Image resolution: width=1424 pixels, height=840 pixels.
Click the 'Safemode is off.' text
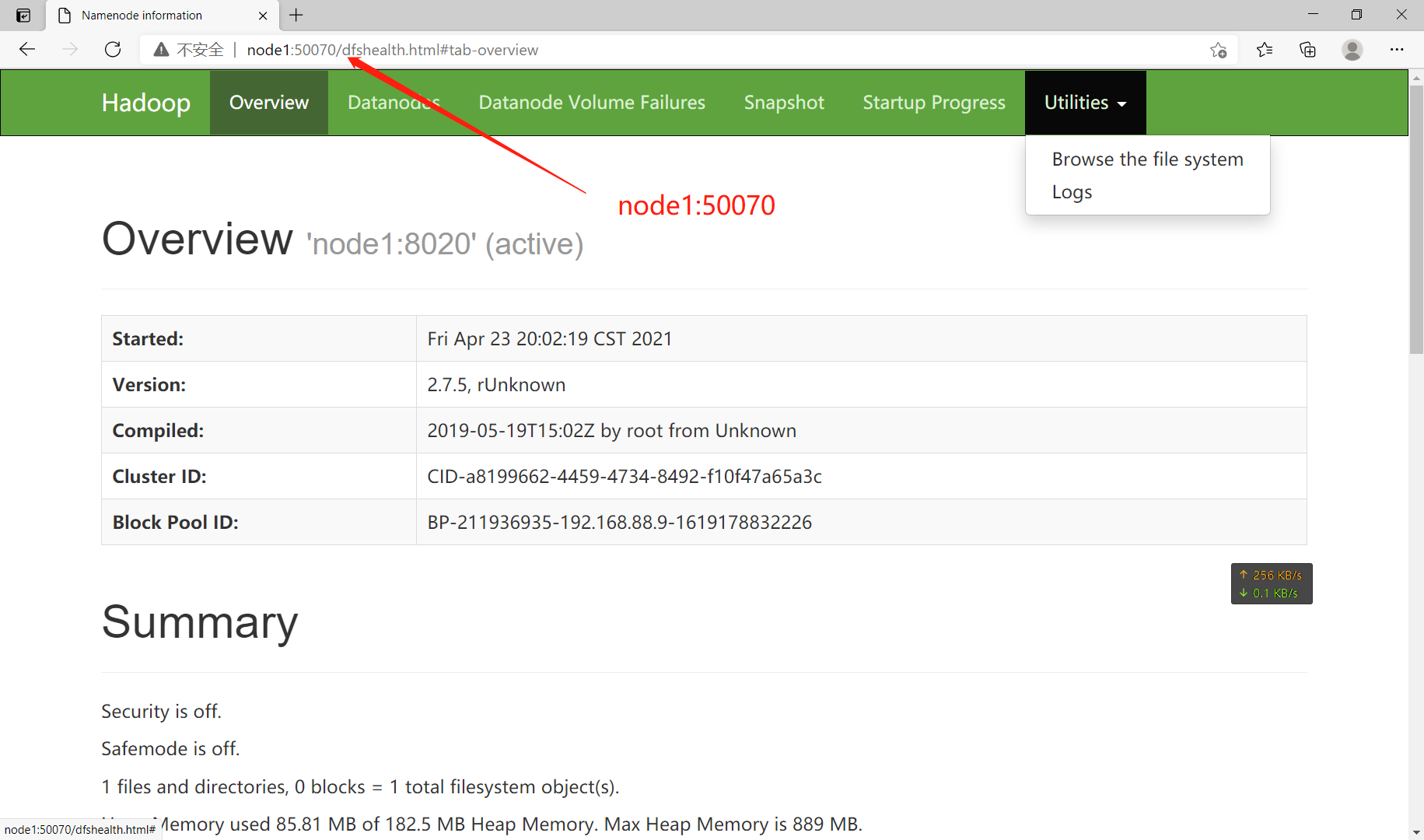pos(170,748)
